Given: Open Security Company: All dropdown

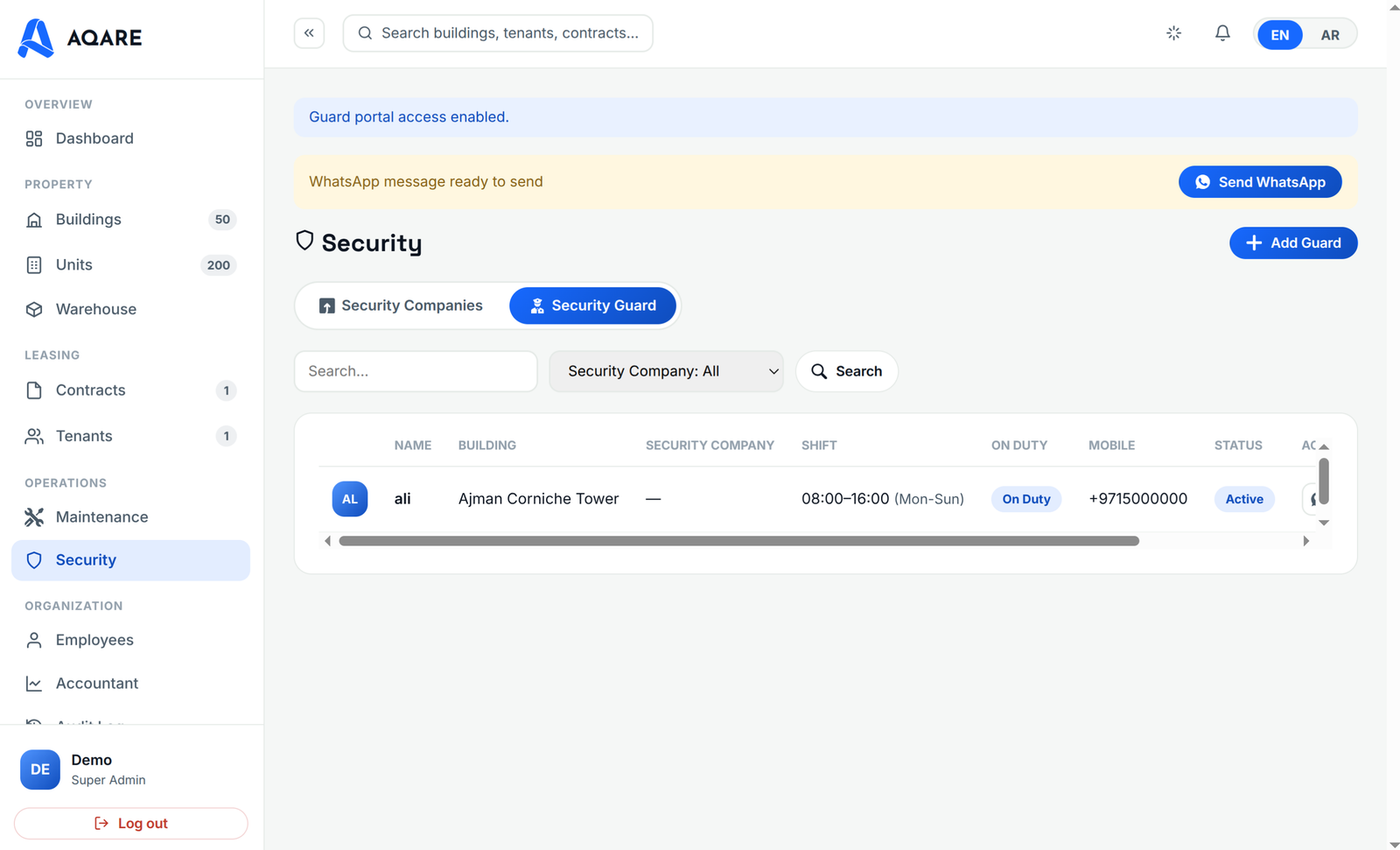Looking at the screenshot, I should [666, 371].
